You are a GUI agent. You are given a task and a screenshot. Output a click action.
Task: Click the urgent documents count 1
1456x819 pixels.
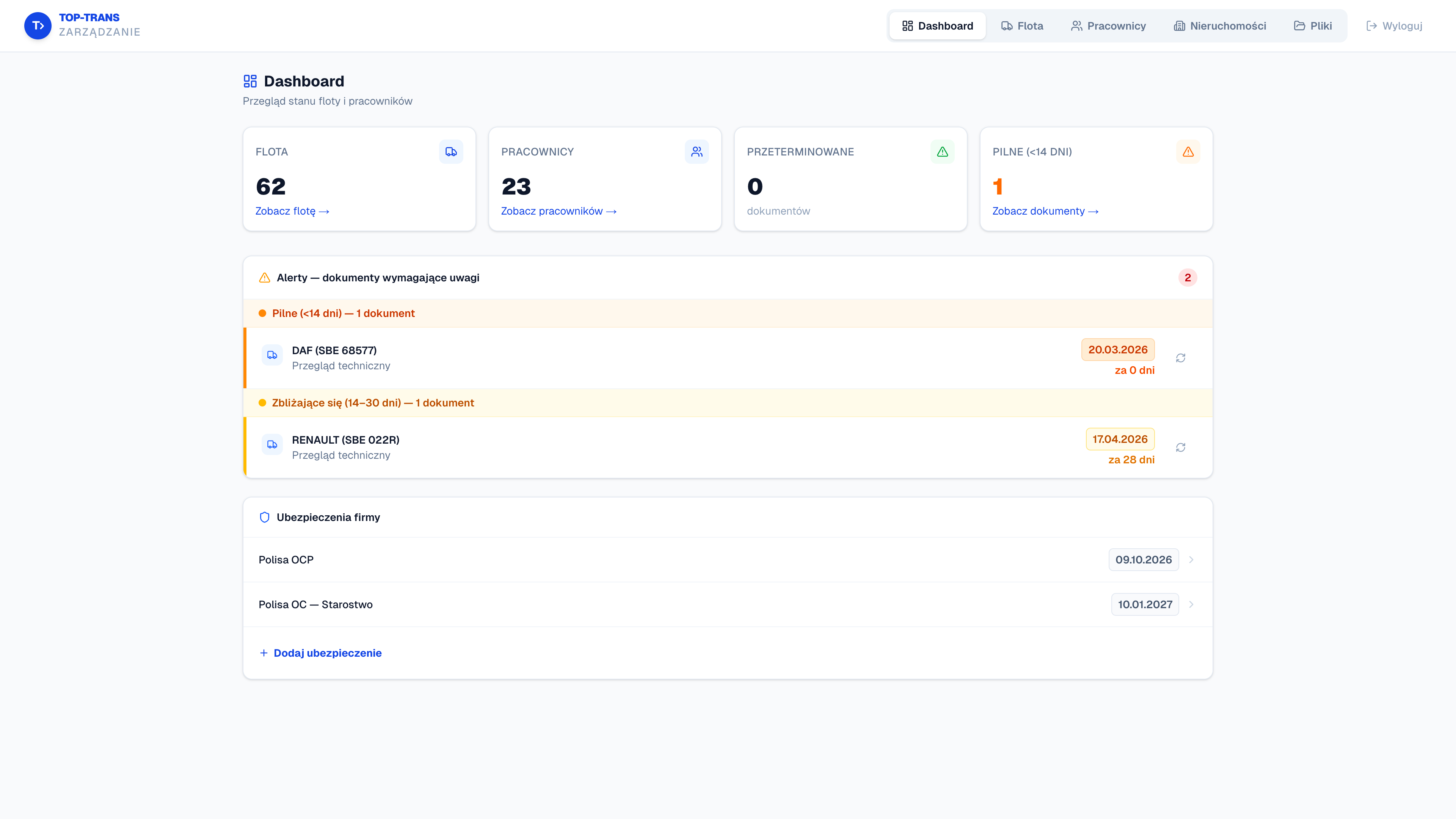tap(998, 187)
